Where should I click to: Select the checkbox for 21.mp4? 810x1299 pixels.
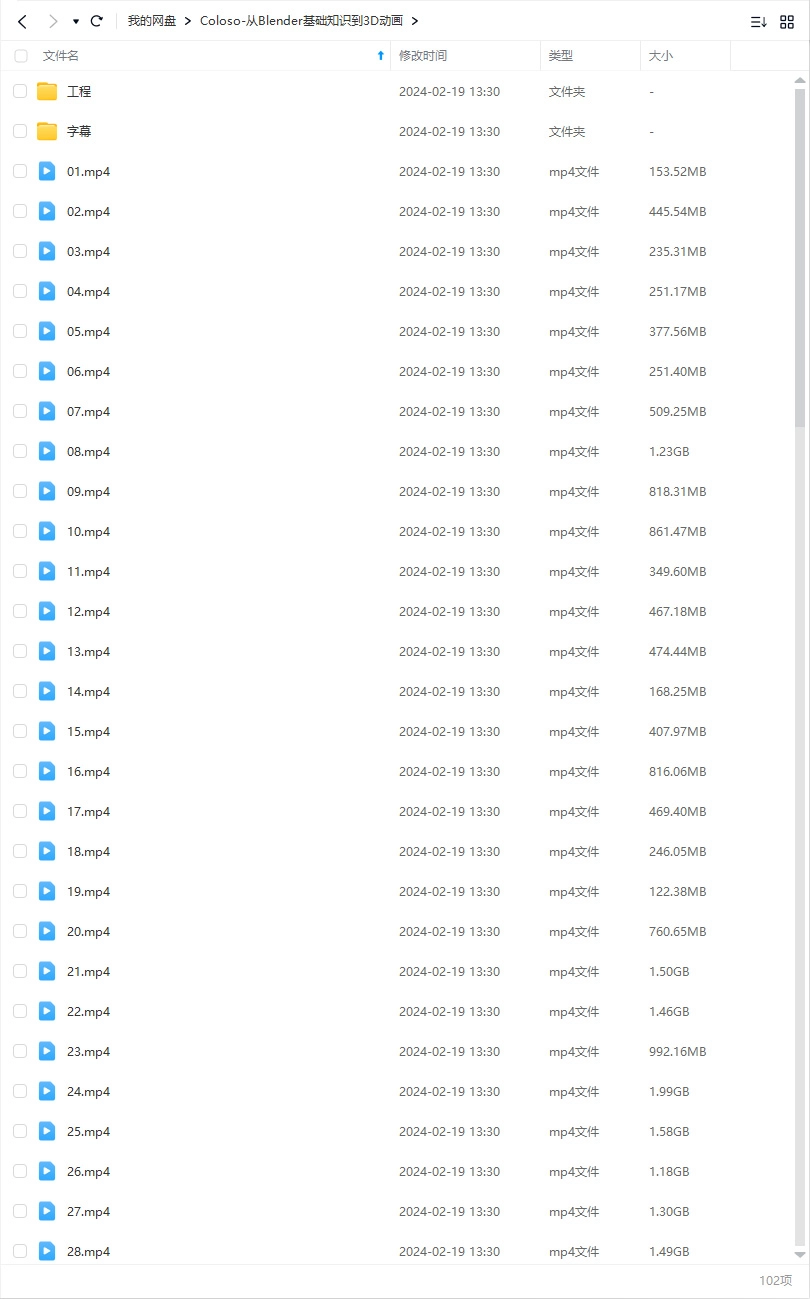20,971
